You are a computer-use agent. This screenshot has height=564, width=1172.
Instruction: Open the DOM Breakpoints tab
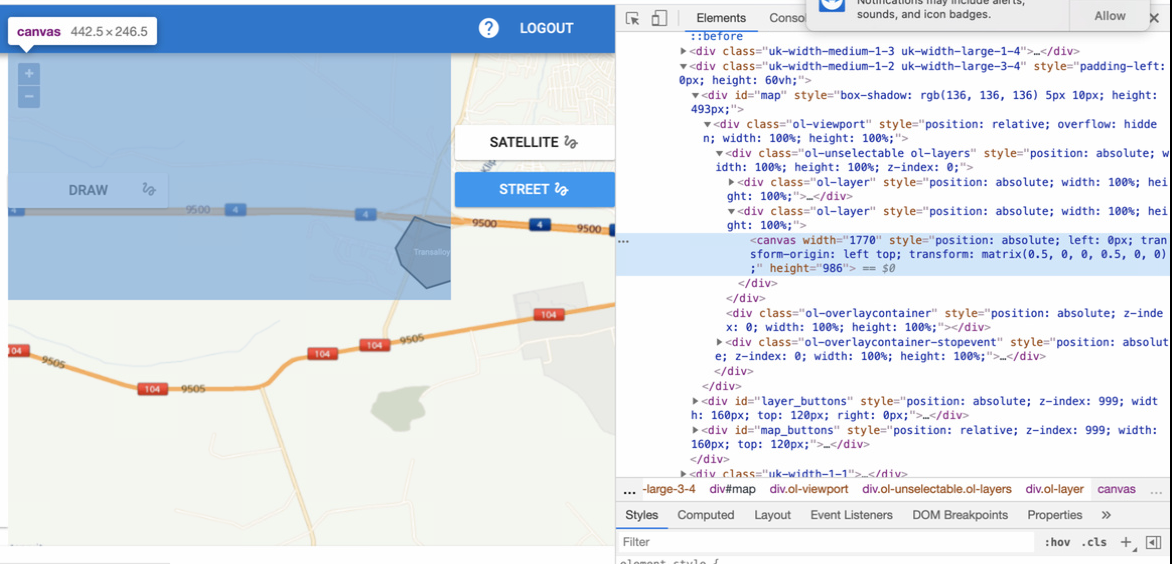(x=960, y=515)
